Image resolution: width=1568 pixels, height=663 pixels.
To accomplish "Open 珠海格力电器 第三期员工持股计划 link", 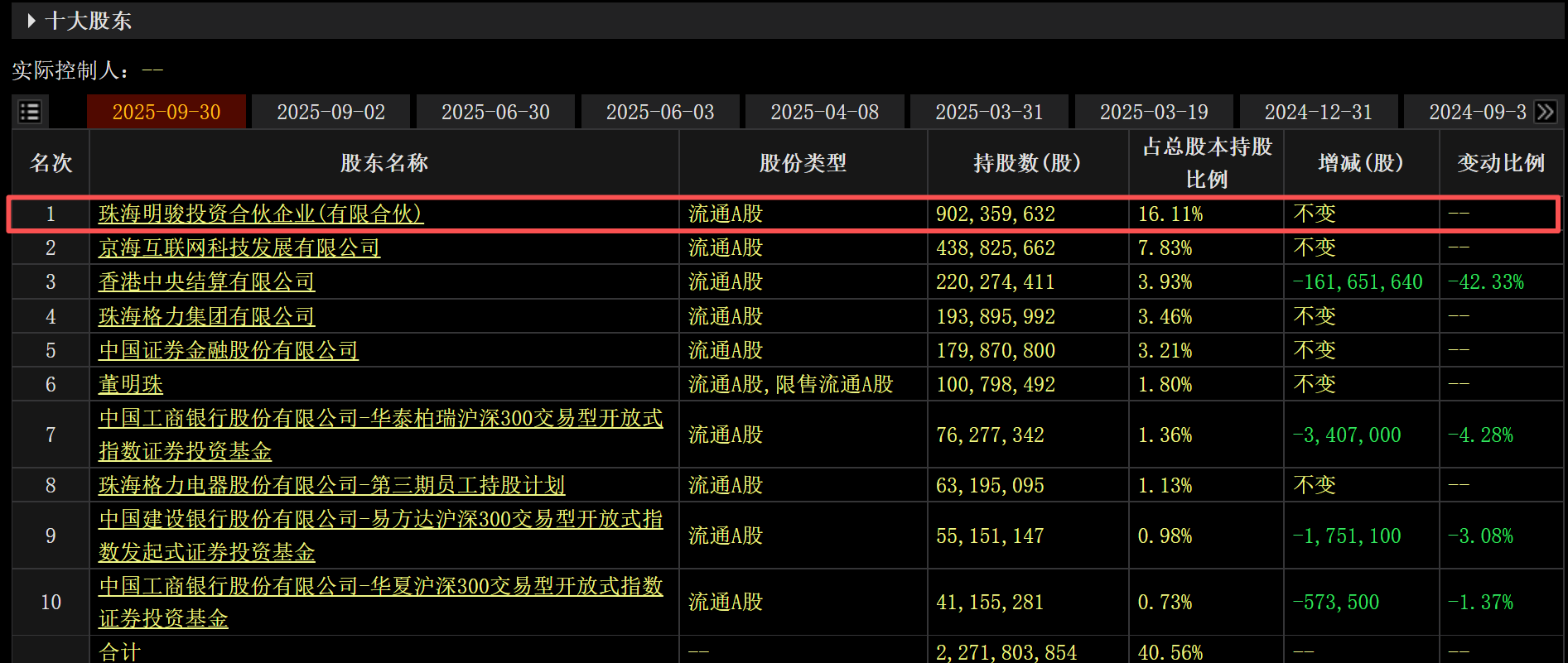I will pyautogui.click(x=331, y=486).
